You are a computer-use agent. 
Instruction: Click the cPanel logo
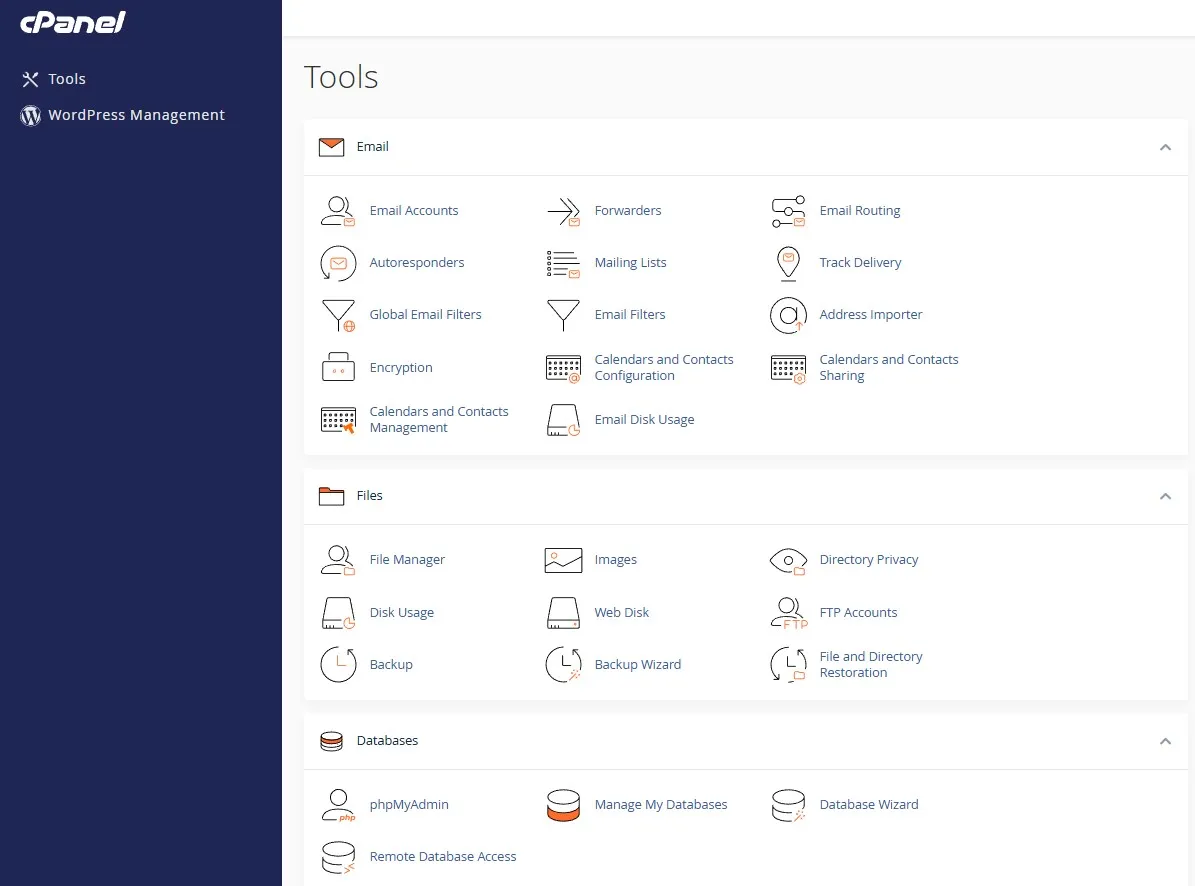coord(72,22)
